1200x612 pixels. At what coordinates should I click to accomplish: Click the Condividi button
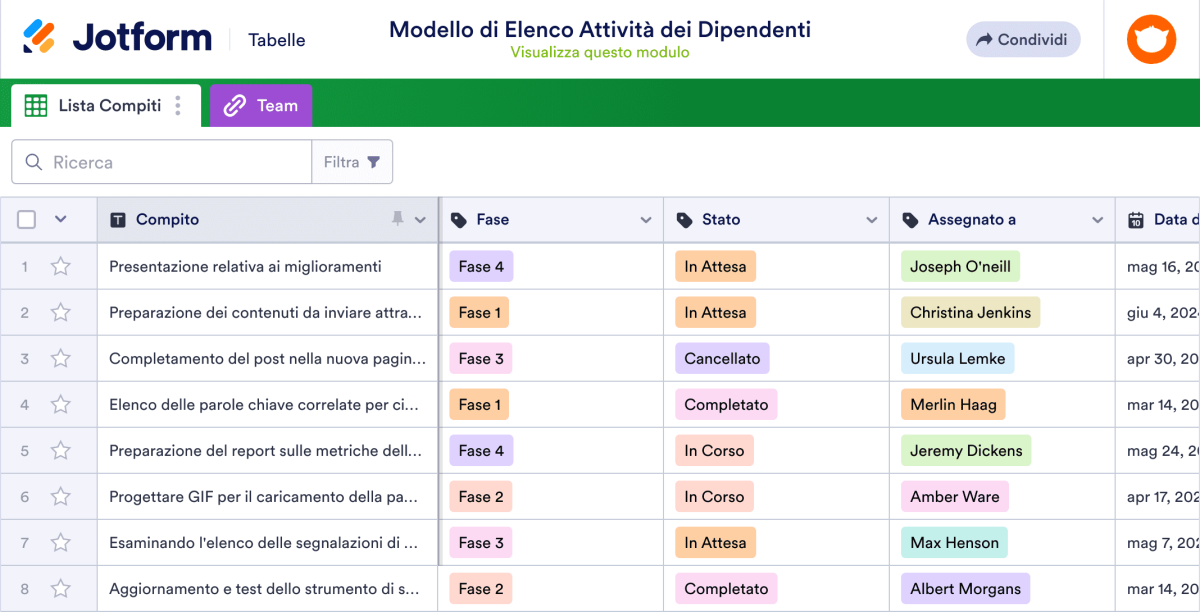(1022, 39)
